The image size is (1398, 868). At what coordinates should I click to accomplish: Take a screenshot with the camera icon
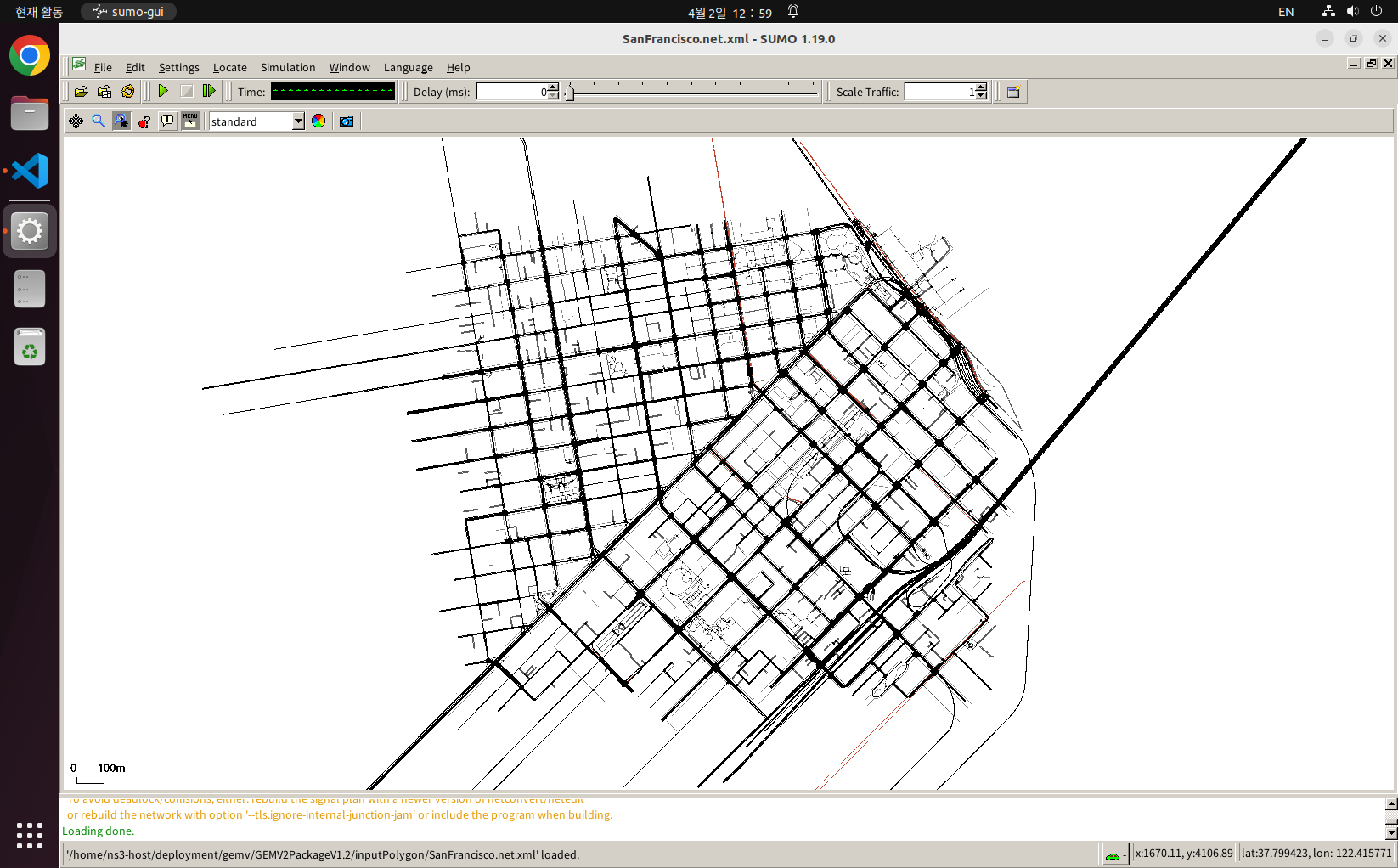coord(347,121)
